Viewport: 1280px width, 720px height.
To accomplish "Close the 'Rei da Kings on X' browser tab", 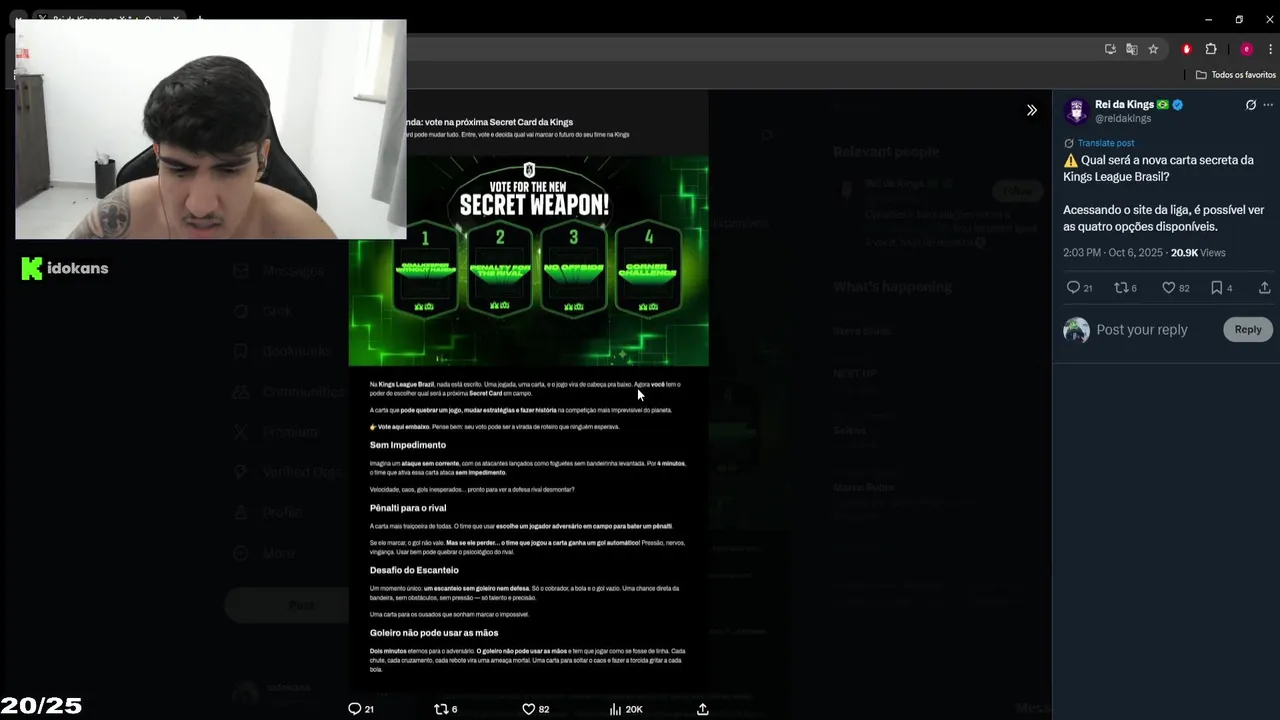I will [177, 19].
